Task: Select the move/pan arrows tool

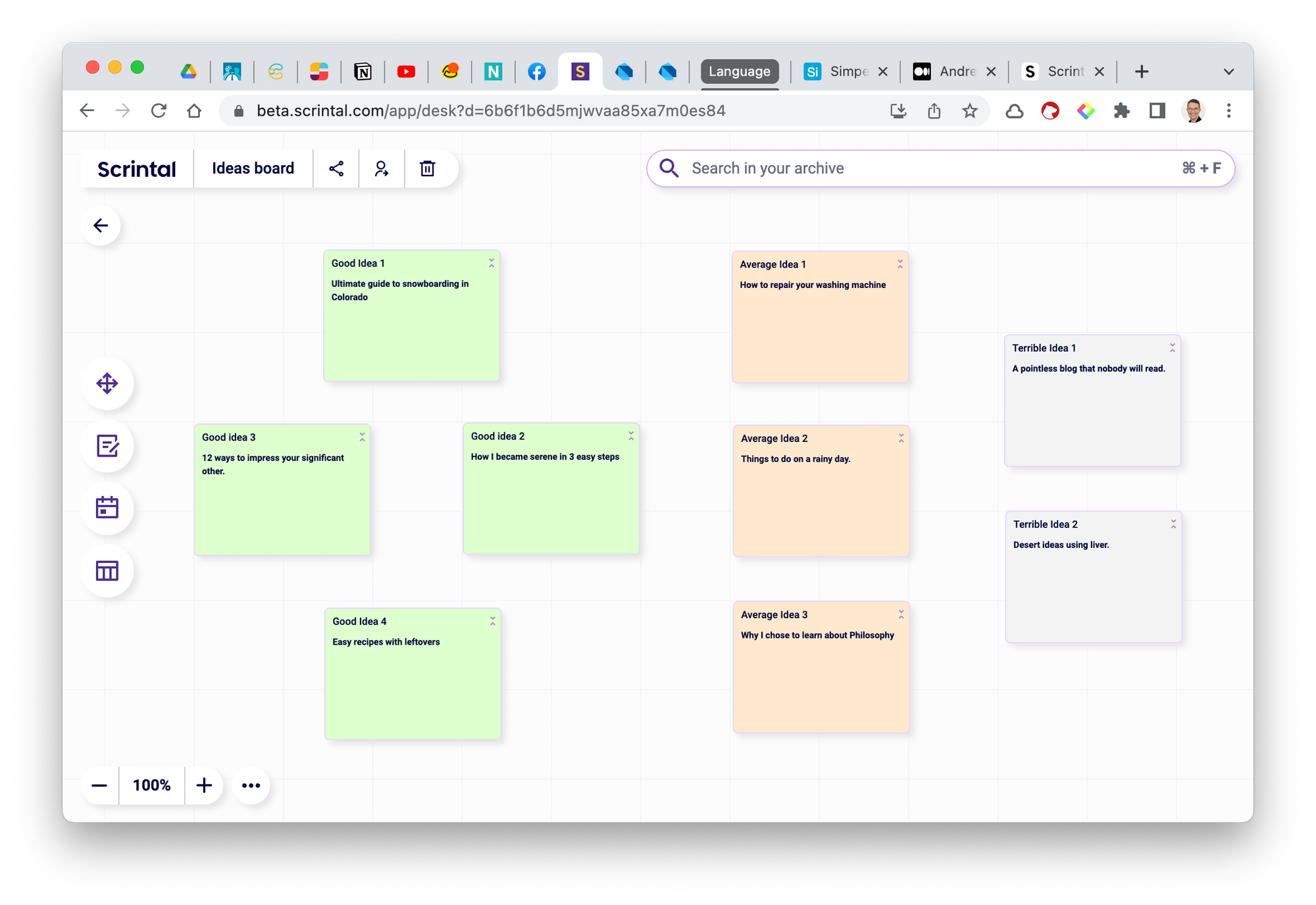Action: pyautogui.click(x=107, y=383)
